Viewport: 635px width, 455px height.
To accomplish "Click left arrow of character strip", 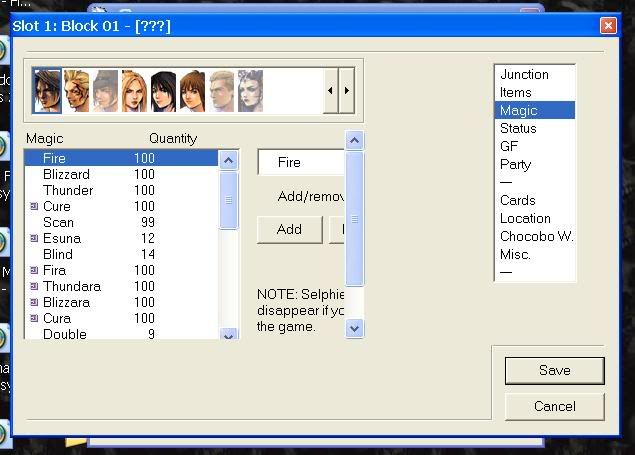I will 330,90.
